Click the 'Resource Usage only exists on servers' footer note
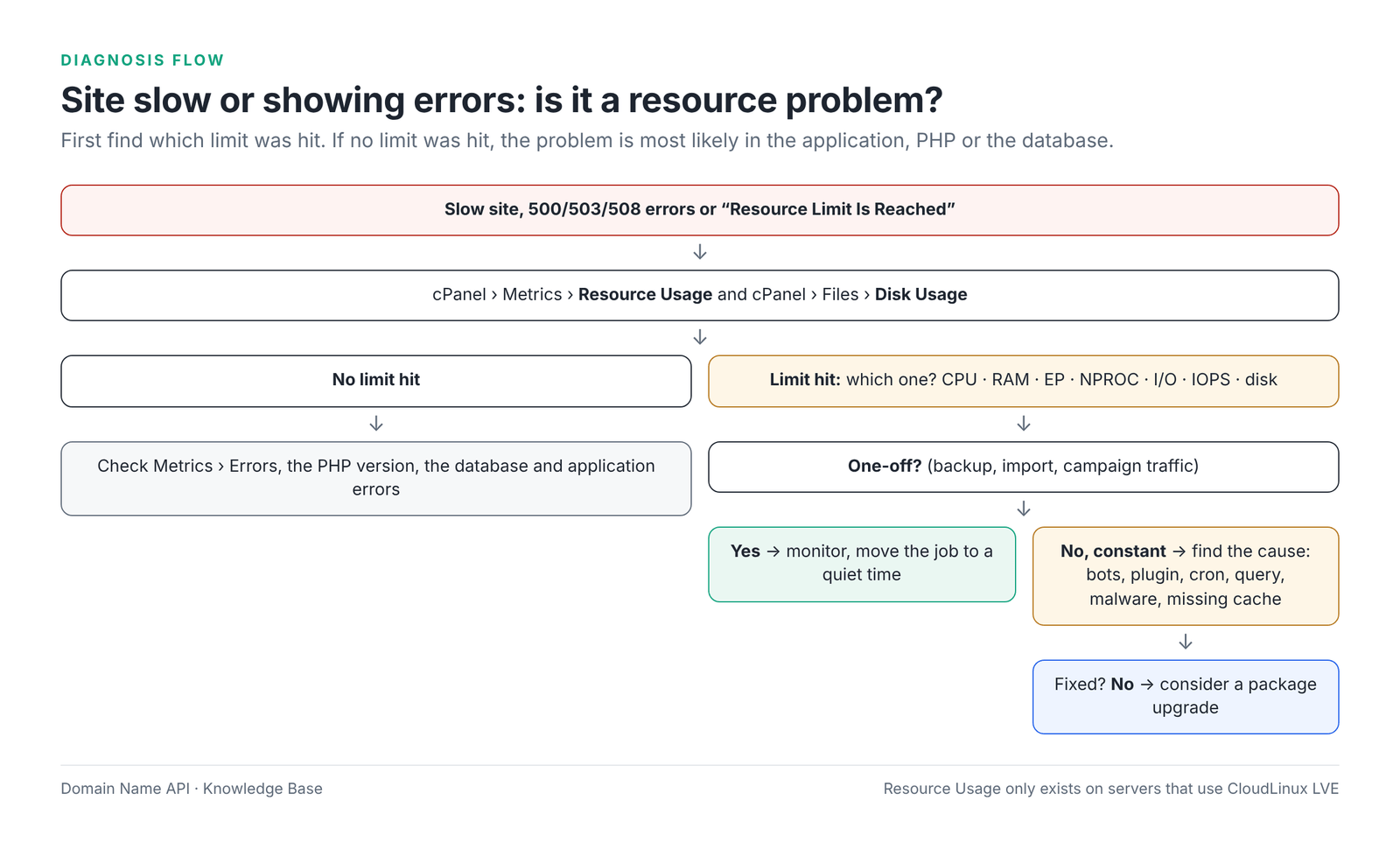This screenshot has height=850, width=1400. point(1111,789)
